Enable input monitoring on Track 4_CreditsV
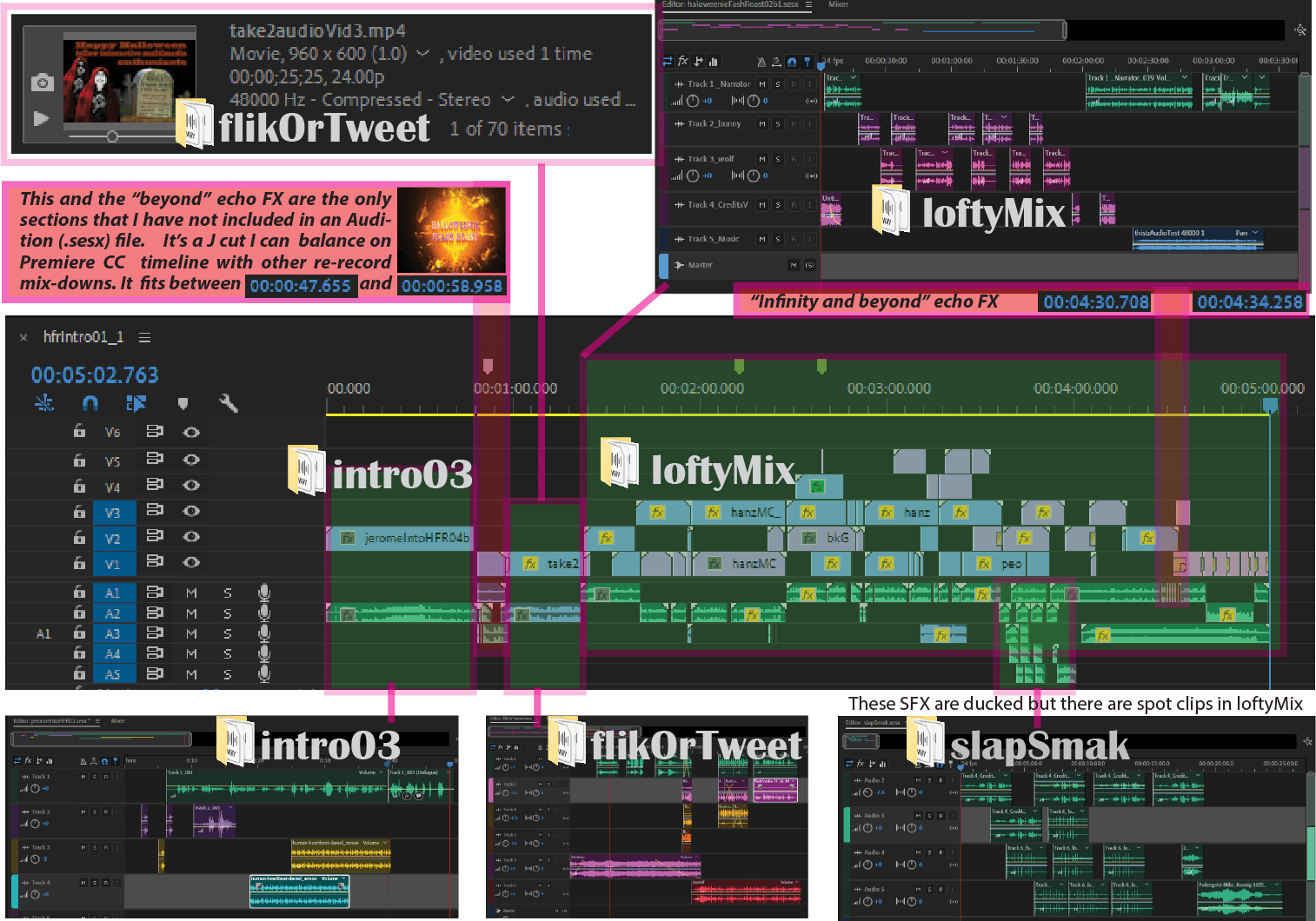1316x921 pixels. (x=809, y=205)
